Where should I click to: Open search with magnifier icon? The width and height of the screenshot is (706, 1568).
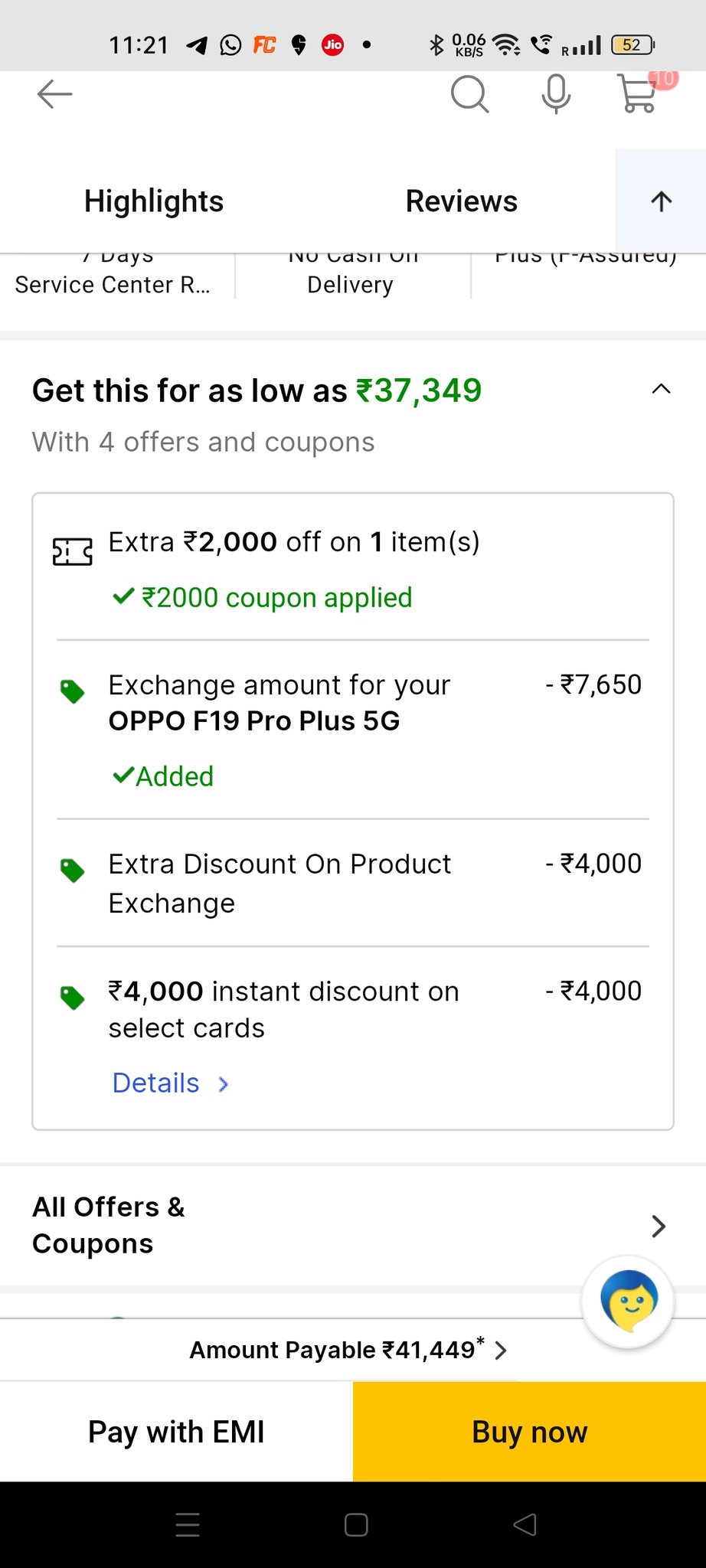click(x=469, y=94)
